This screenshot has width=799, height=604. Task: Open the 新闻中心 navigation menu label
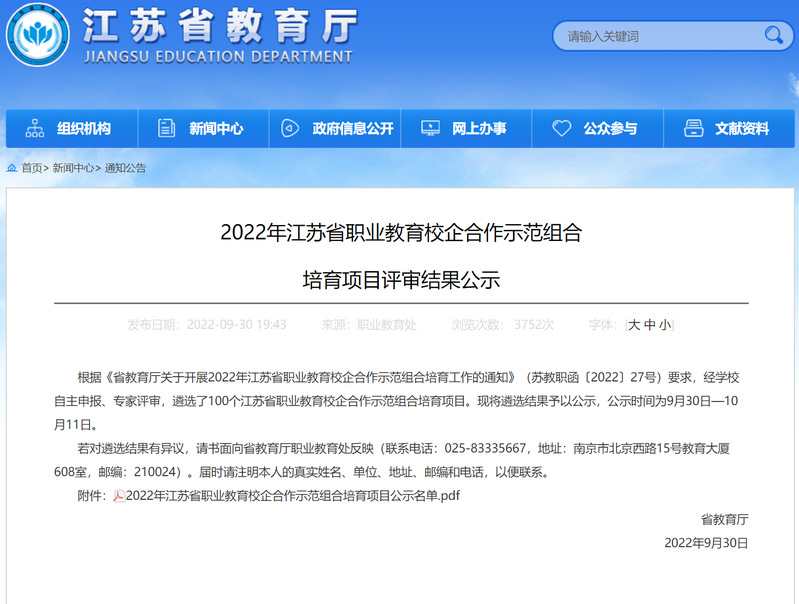[x=216, y=128]
